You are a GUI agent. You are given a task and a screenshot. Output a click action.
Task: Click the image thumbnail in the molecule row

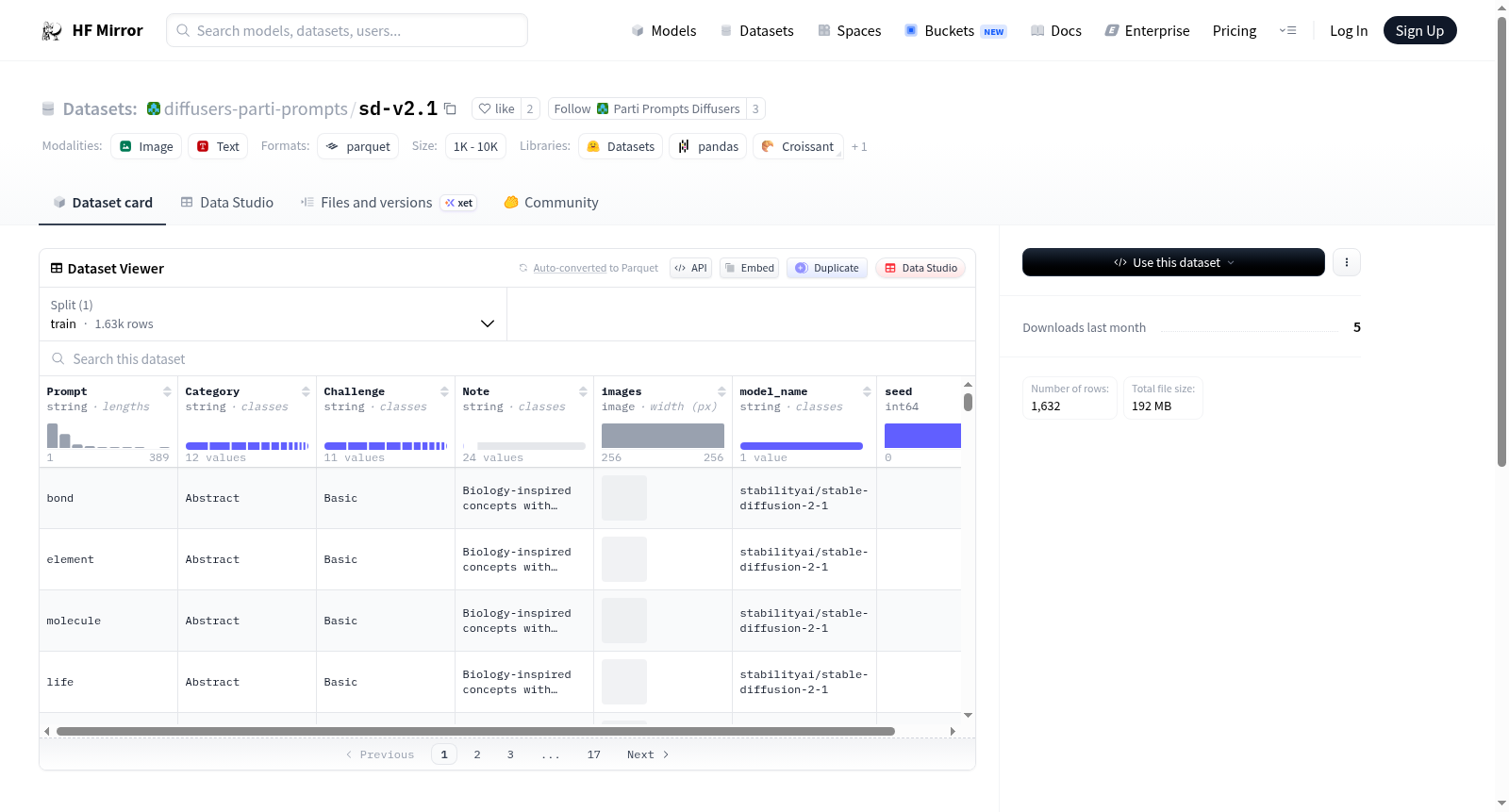point(624,621)
